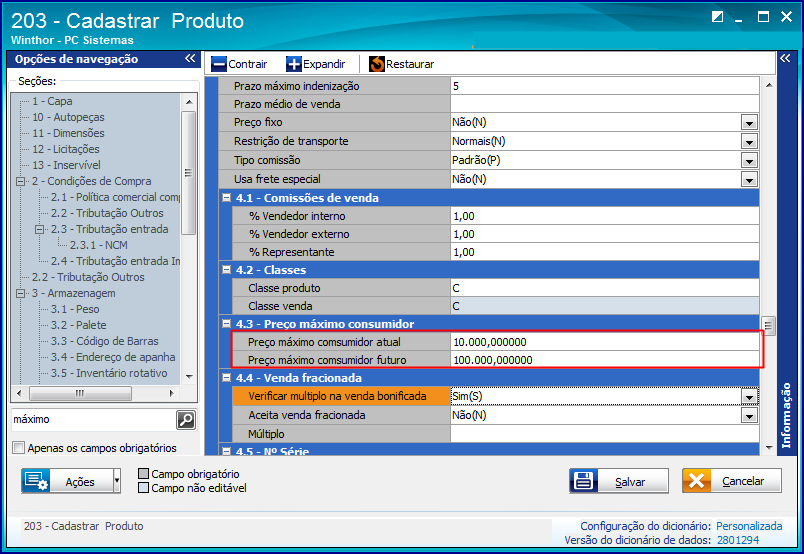Select 3.5 - Inventário rotativo section
Screen dimensions: 804x554
(x=109, y=373)
